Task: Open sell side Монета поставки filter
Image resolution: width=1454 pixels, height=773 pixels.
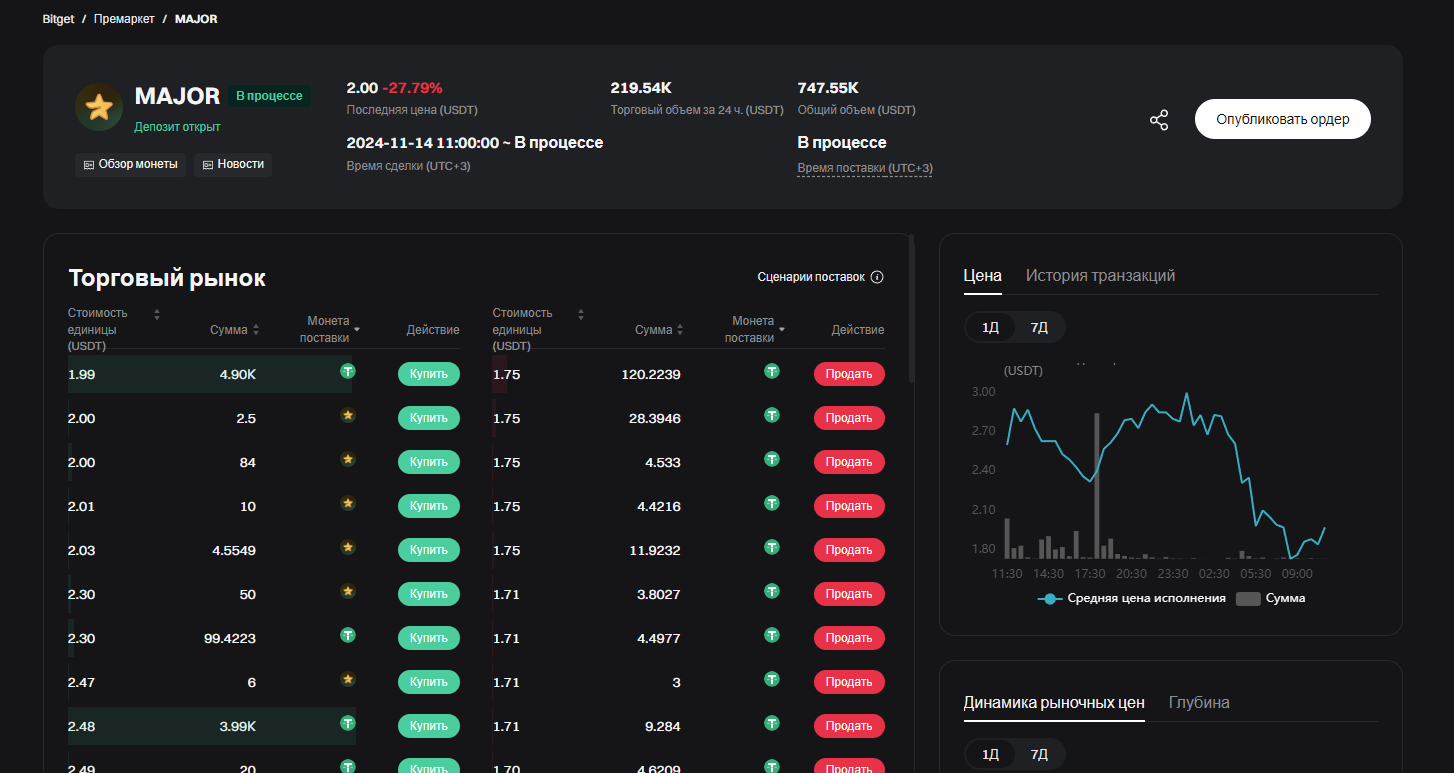Action: click(x=782, y=329)
